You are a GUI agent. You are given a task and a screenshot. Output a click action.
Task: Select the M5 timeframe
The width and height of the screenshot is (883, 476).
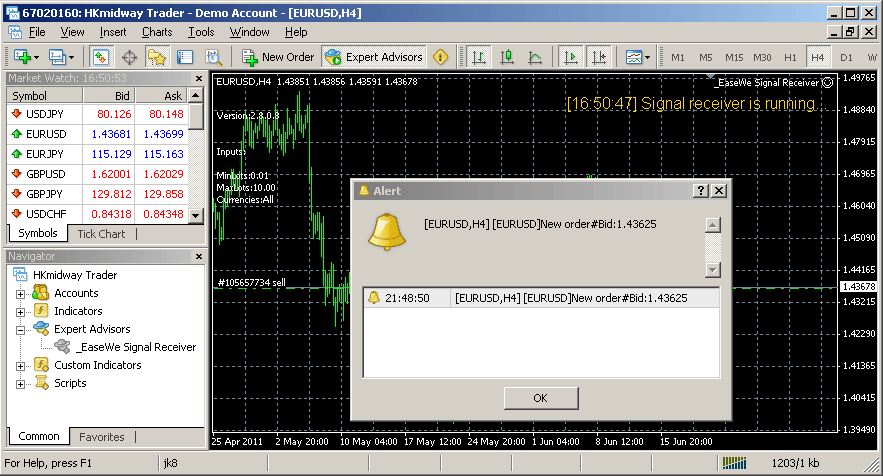pos(706,57)
